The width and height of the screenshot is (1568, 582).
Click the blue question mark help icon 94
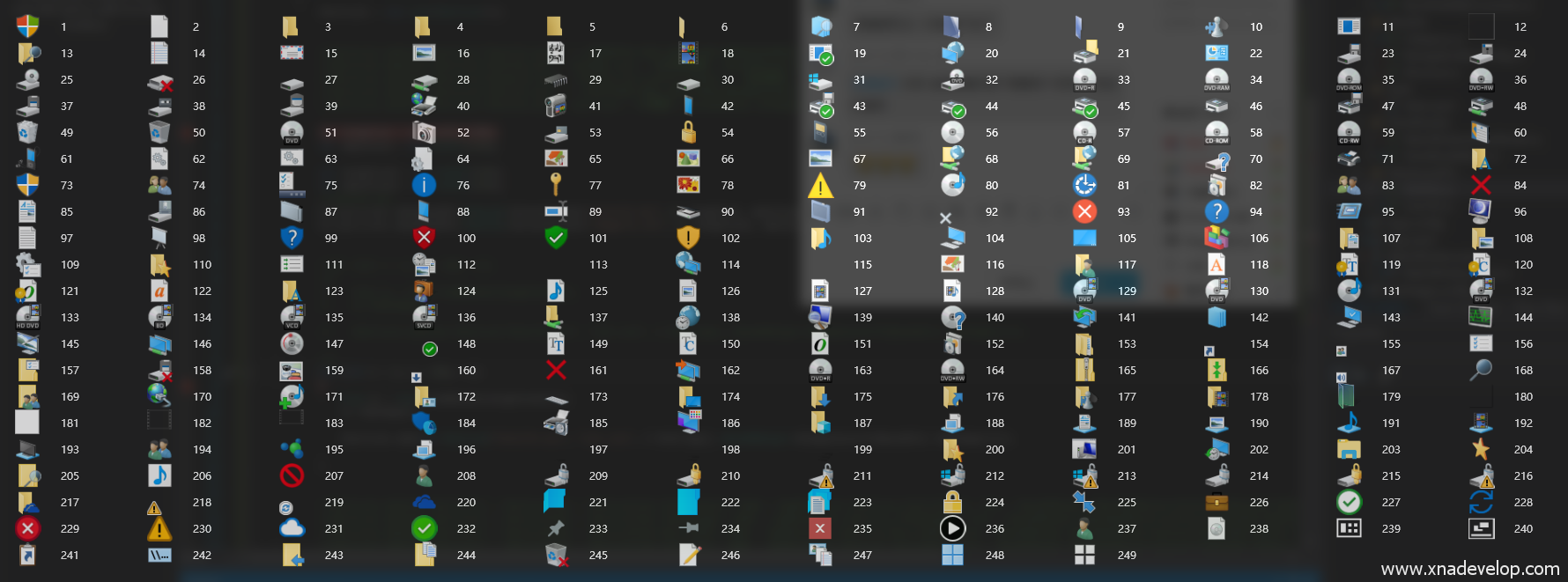point(1217,211)
